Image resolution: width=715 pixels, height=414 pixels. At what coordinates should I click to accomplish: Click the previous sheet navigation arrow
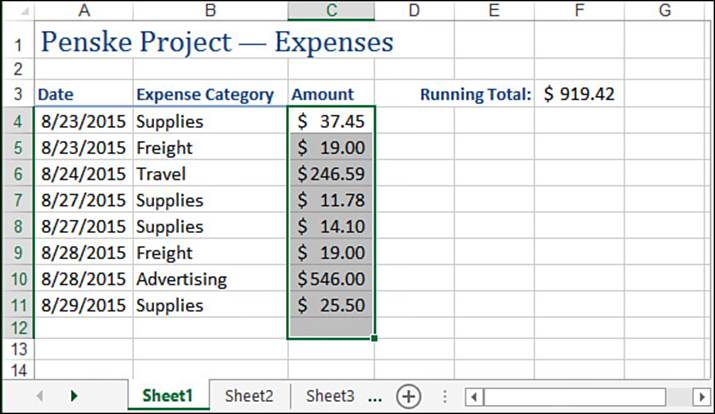click(40, 396)
